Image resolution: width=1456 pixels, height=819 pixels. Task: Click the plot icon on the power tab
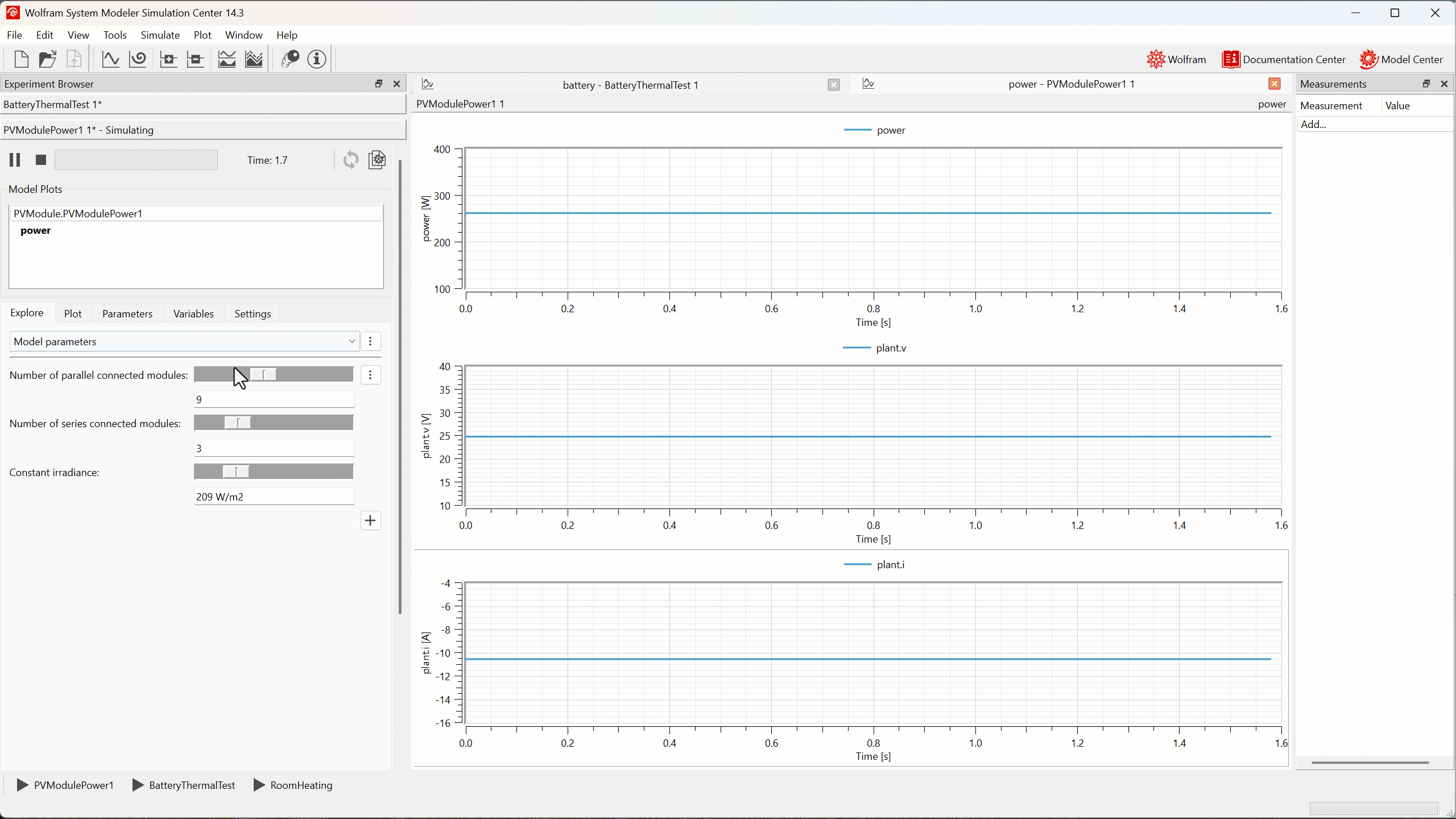[868, 84]
